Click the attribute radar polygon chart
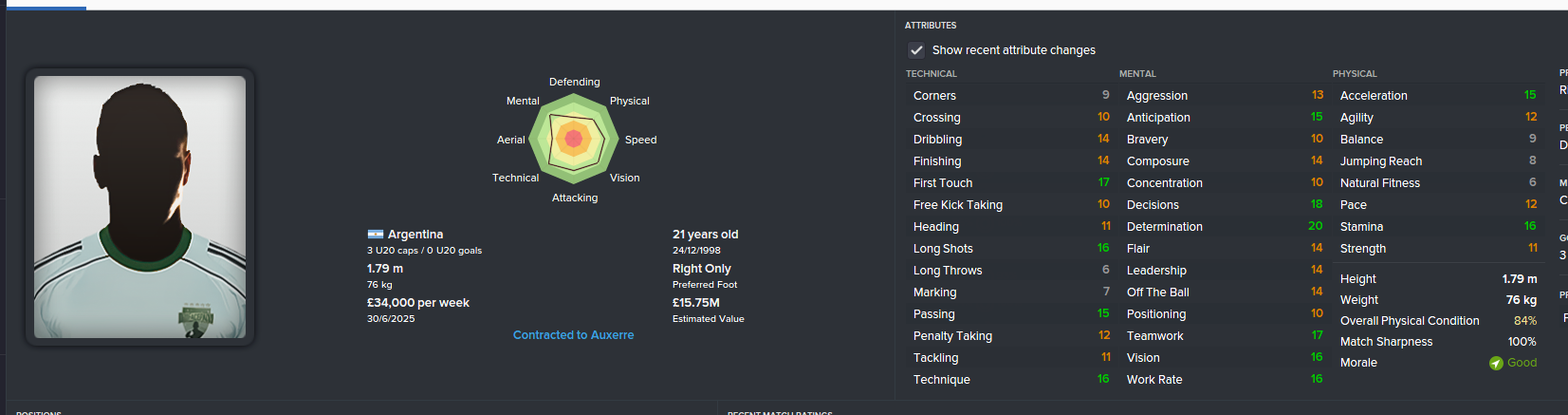The image size is (1568, 415). 573,140
